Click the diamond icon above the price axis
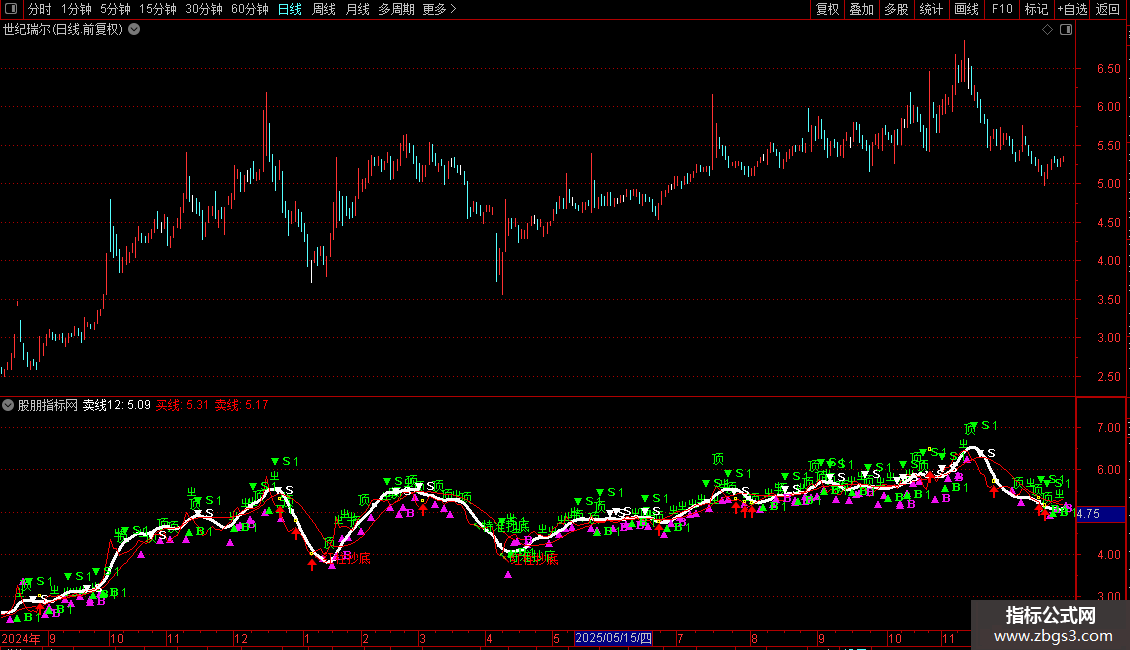This screenshot has height=650, width=1130. [1048, 30]
